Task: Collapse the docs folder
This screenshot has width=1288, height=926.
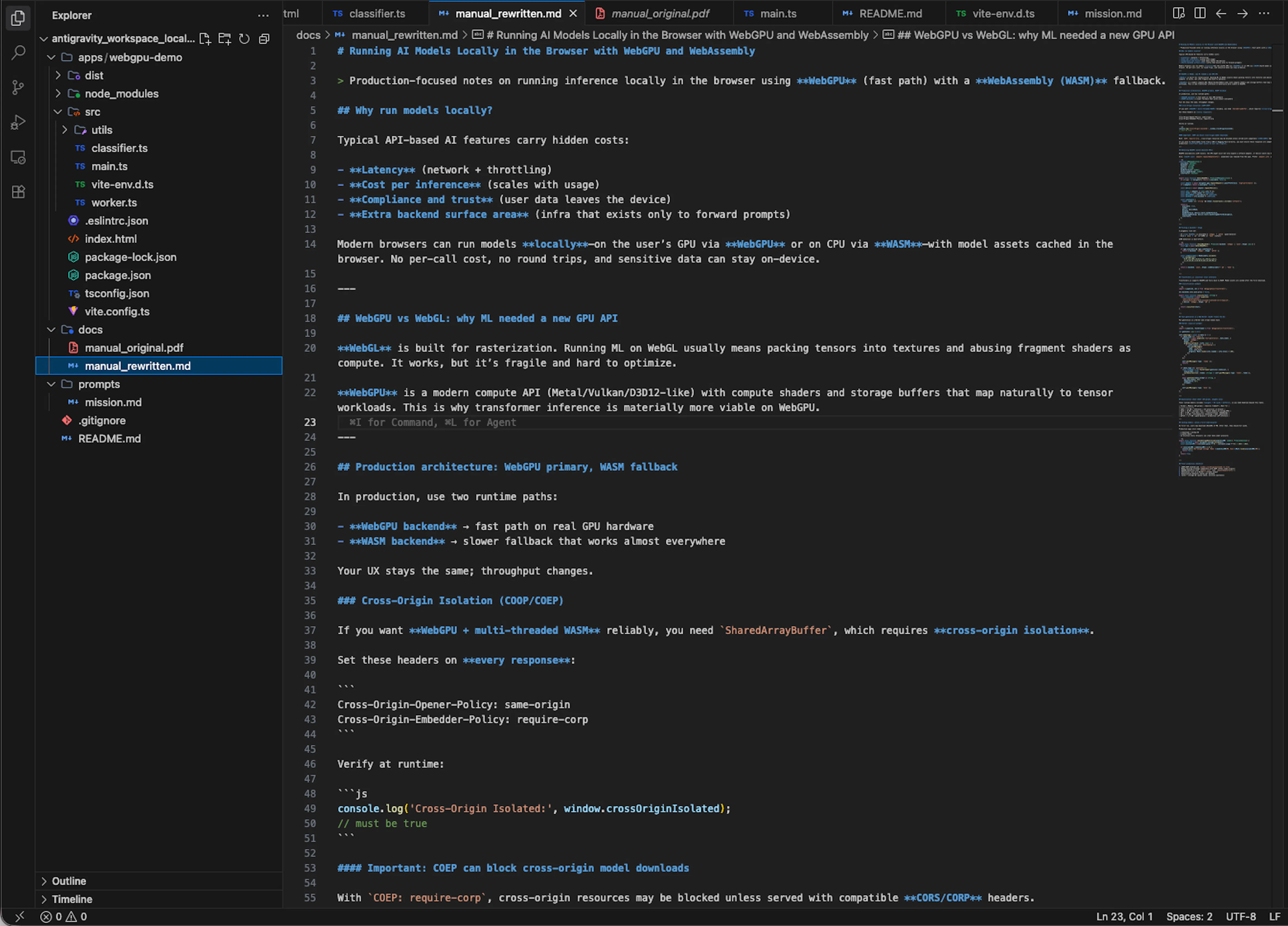Action: pos(90,330)
